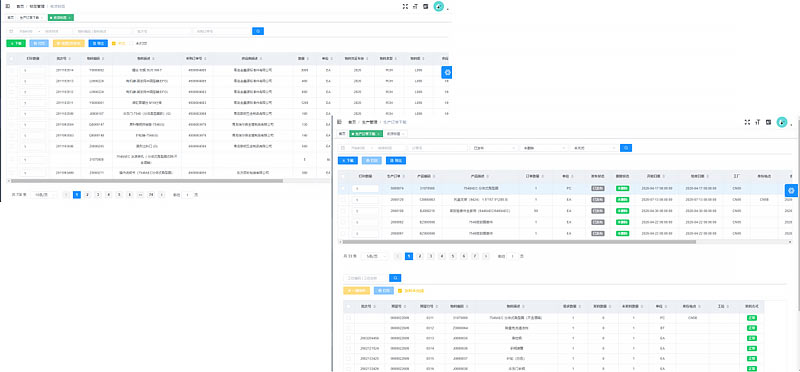
Task: Click the blue search button below the production order table
Action: pos(395,278)
